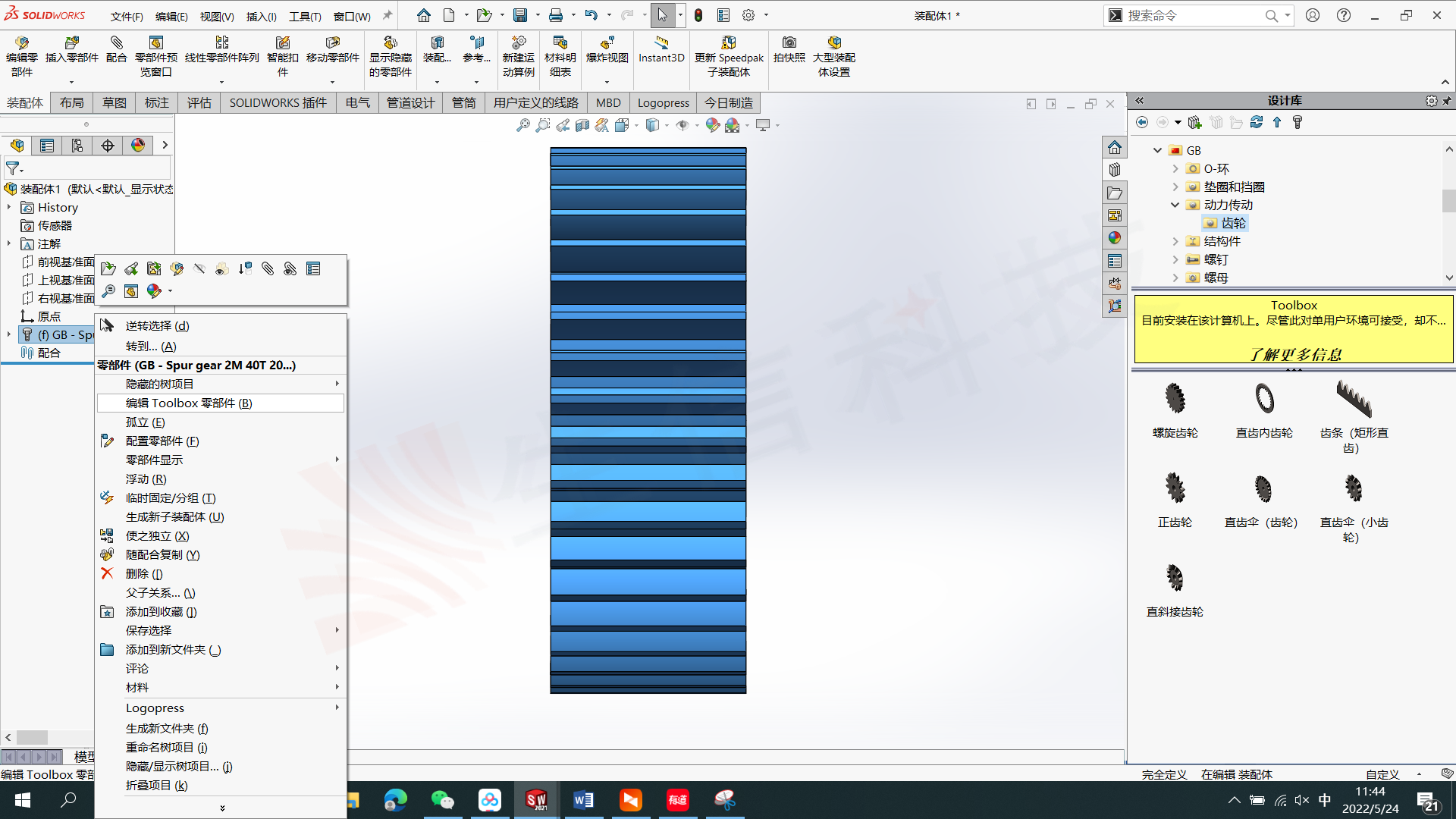Collapse the GB folder in Design Library
This screenshot has width=1456, height=819.
1157,150
